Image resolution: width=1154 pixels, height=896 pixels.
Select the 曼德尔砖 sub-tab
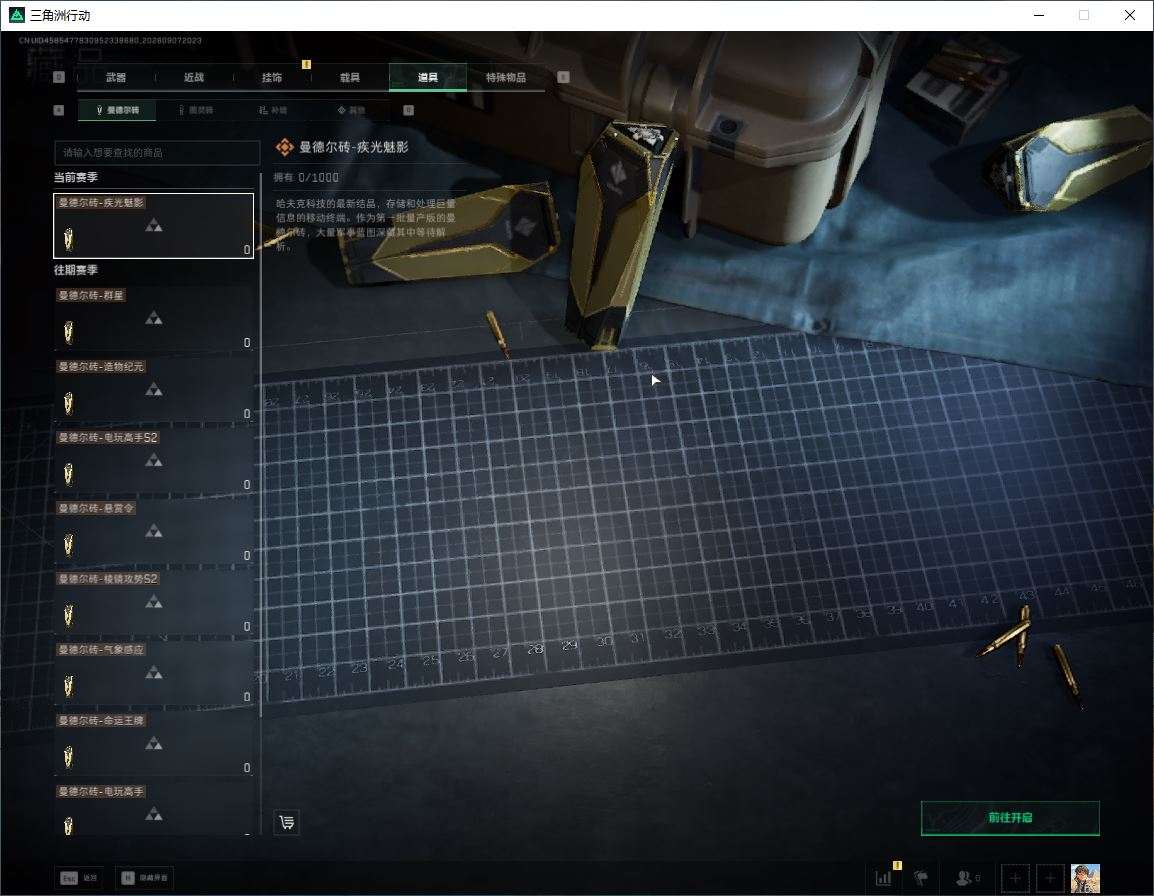point(117,110)
